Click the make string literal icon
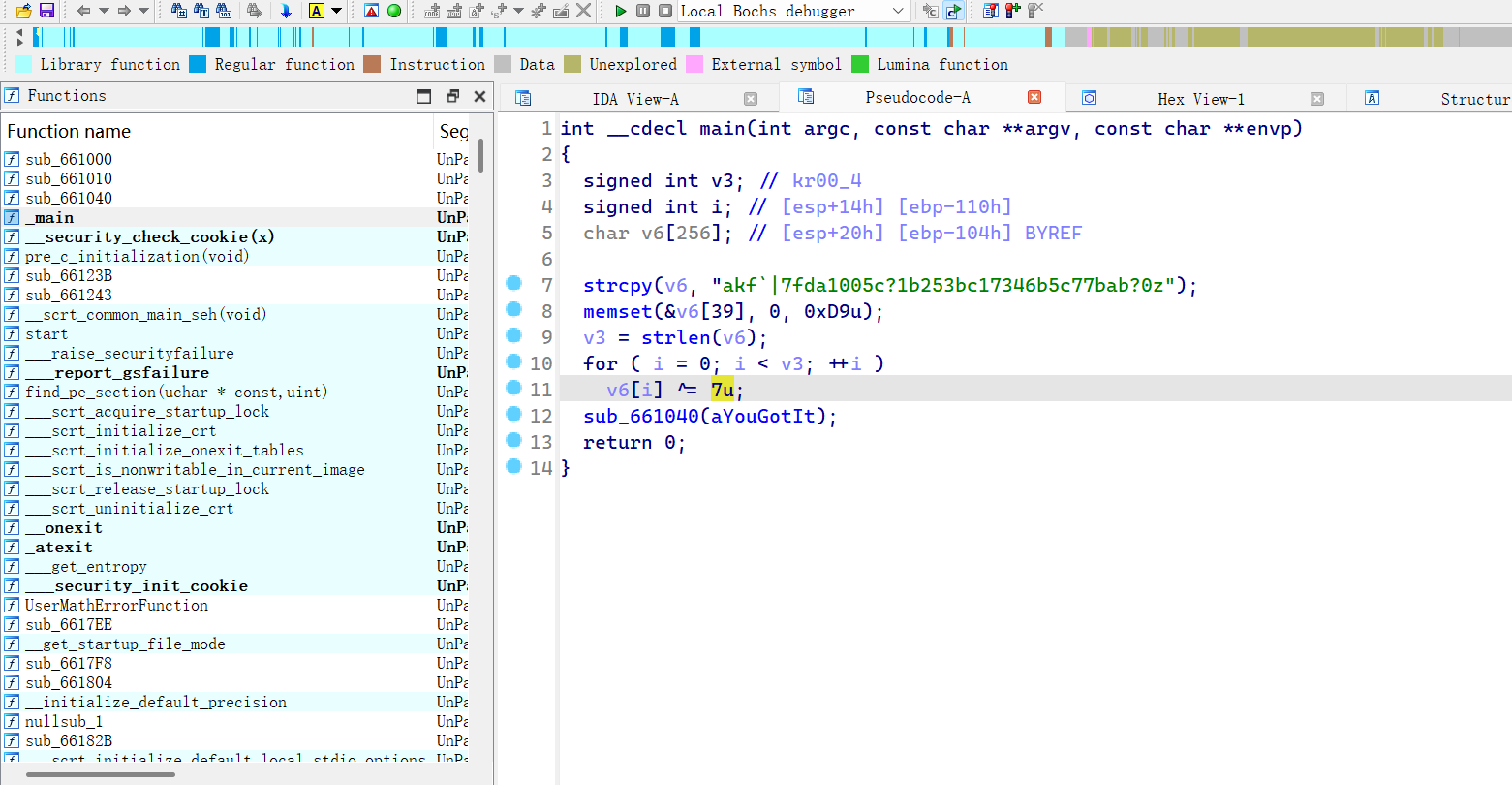Screen dimensions: 1512x785 point(477,11)
